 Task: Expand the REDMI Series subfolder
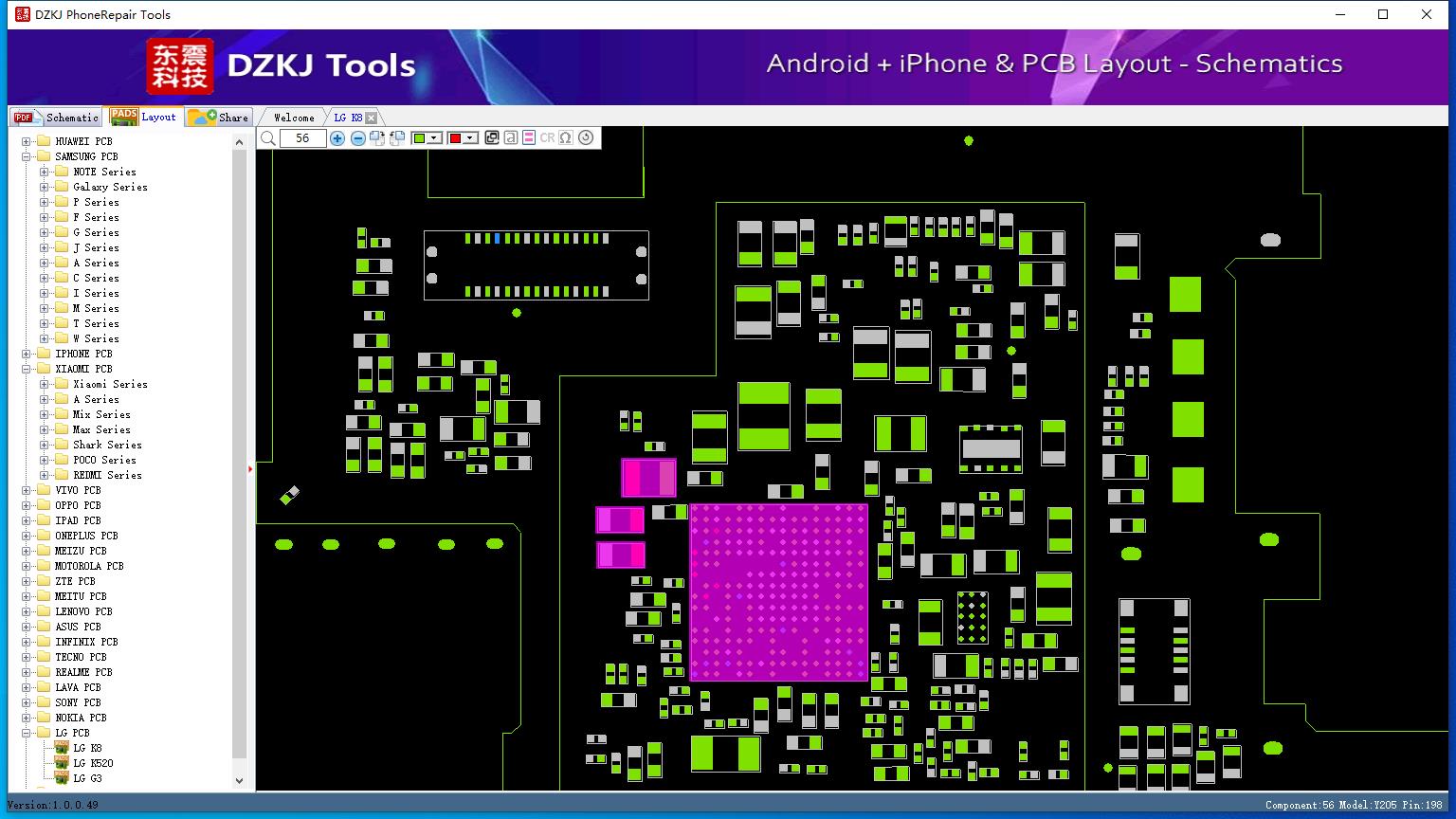coord(44,475)
